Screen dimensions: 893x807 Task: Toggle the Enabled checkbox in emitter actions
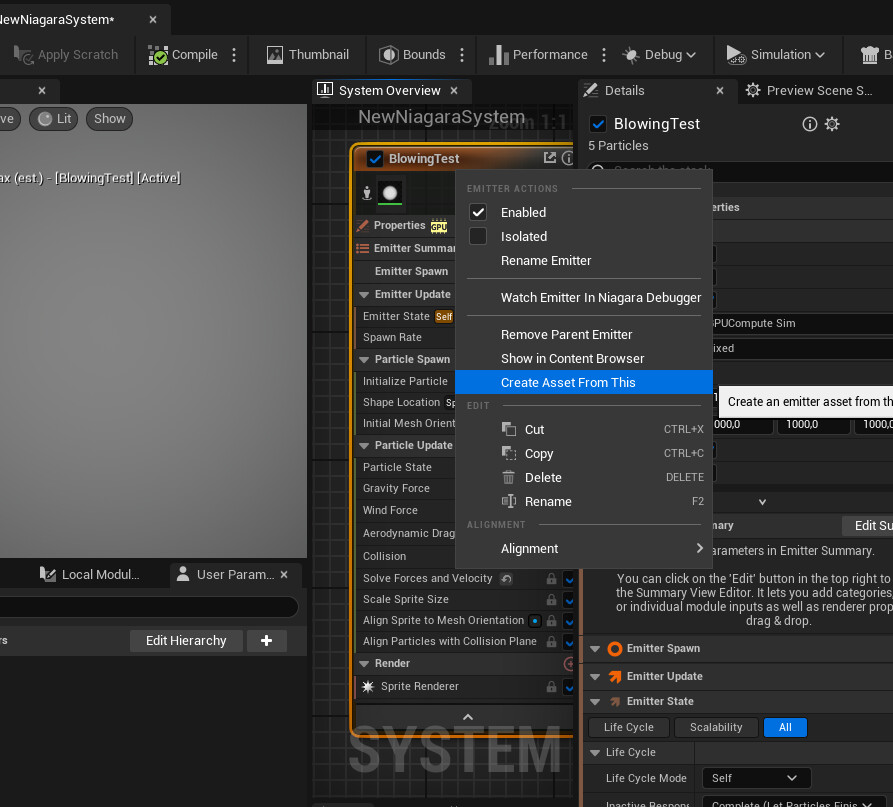tap(478, 212)
